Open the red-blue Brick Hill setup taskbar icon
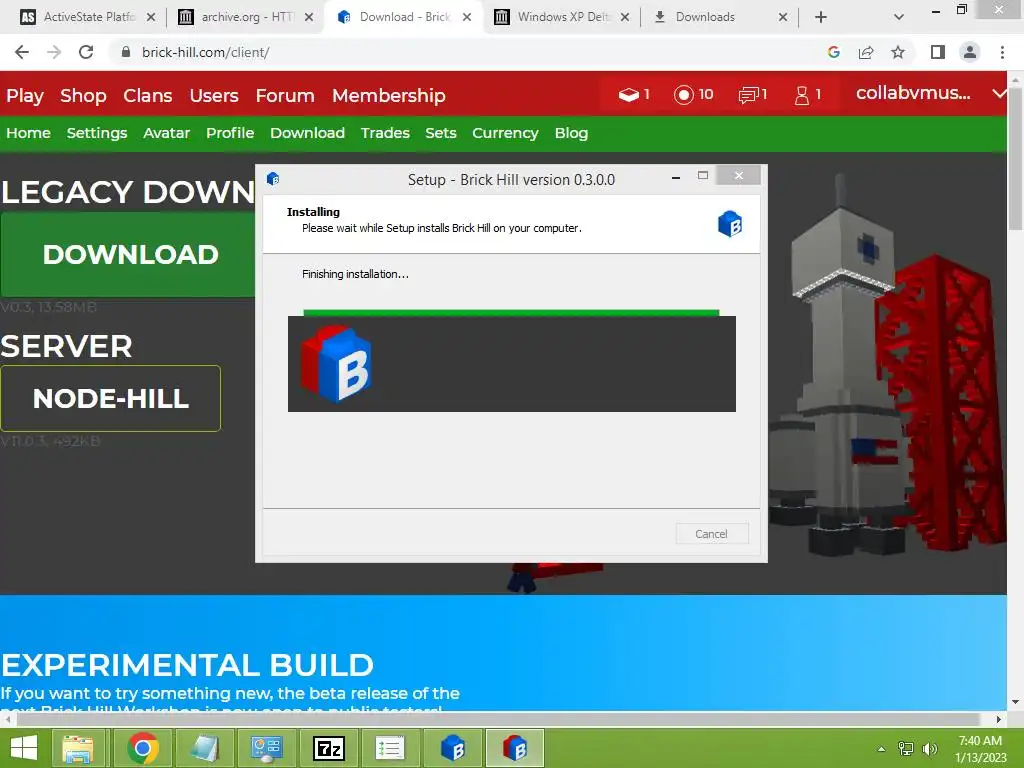The image size is (1024, 768). tap(515, 748)
